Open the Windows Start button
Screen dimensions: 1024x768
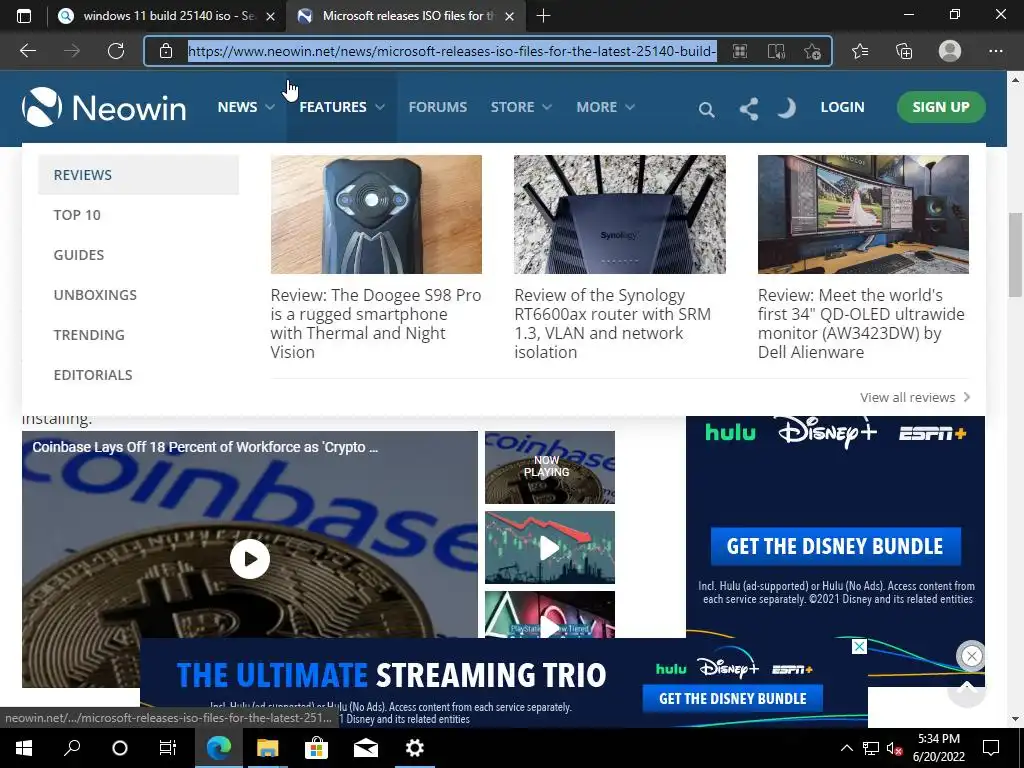pos(24,748)
